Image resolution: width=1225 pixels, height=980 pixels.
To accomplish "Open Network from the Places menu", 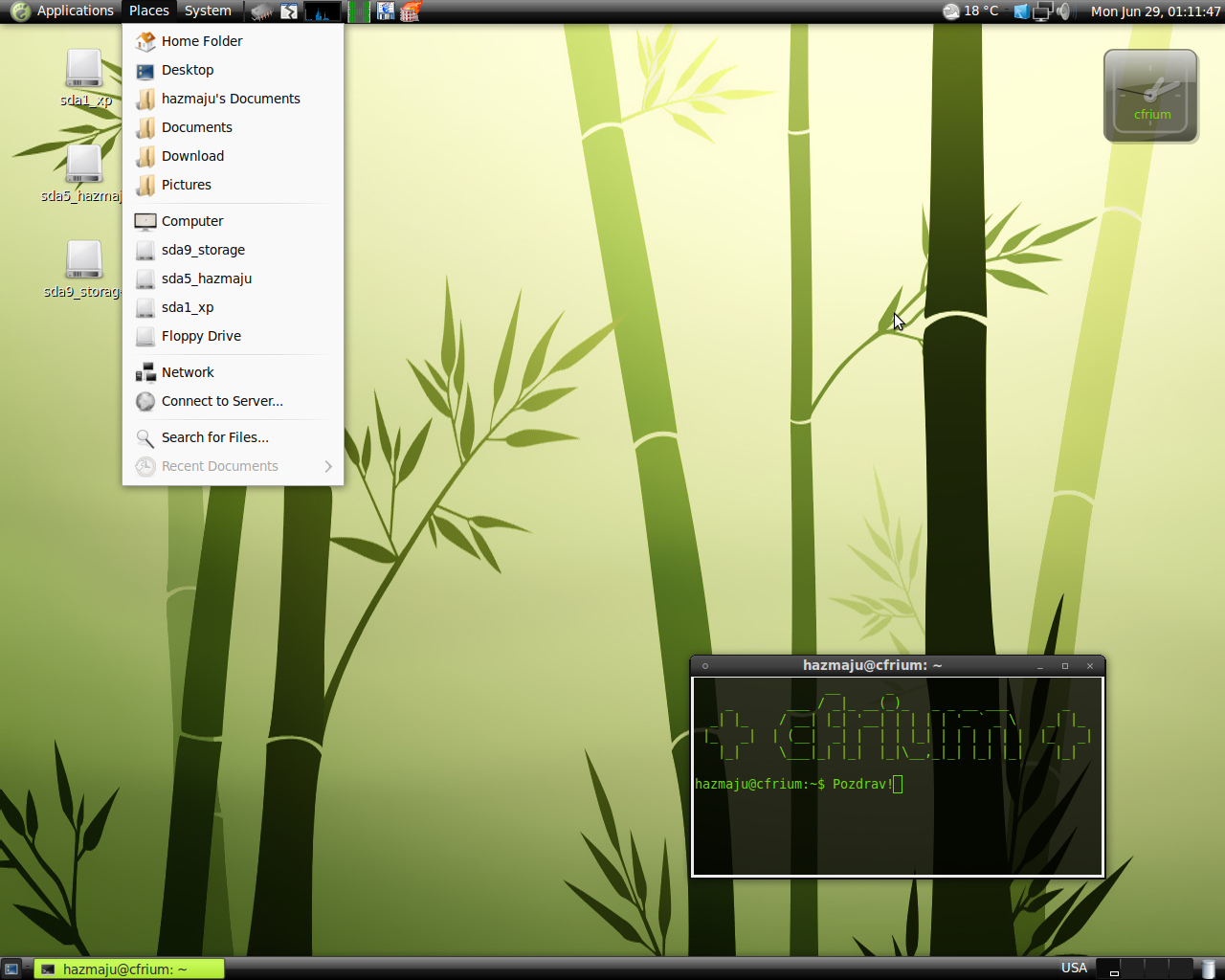I will 233,372.
